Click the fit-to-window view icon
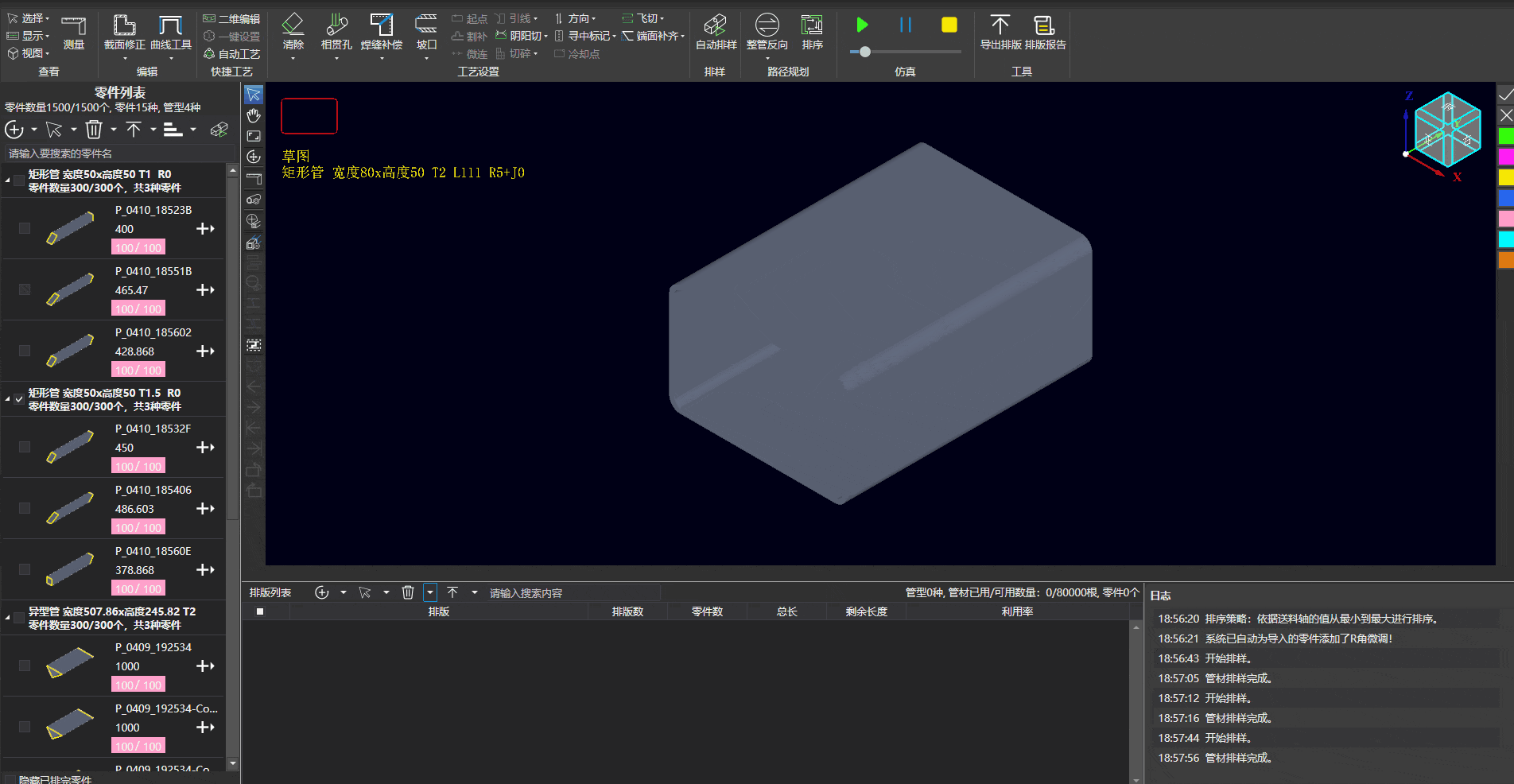1514x784 pixels. click(x=254, y=136)
